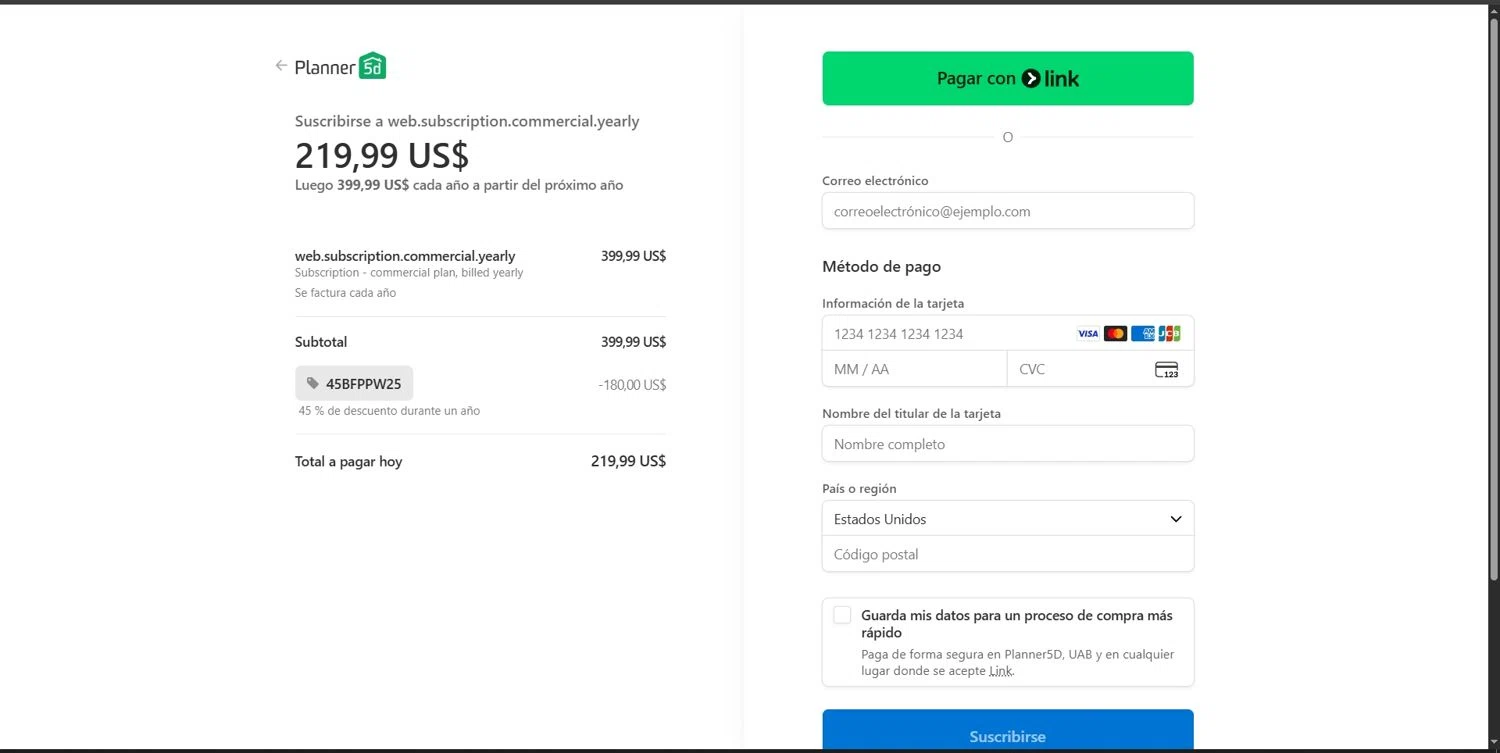This screenshot has width=1500, height=753.
Task: Click the Mastercard icon
Action: coord(1115,334)
